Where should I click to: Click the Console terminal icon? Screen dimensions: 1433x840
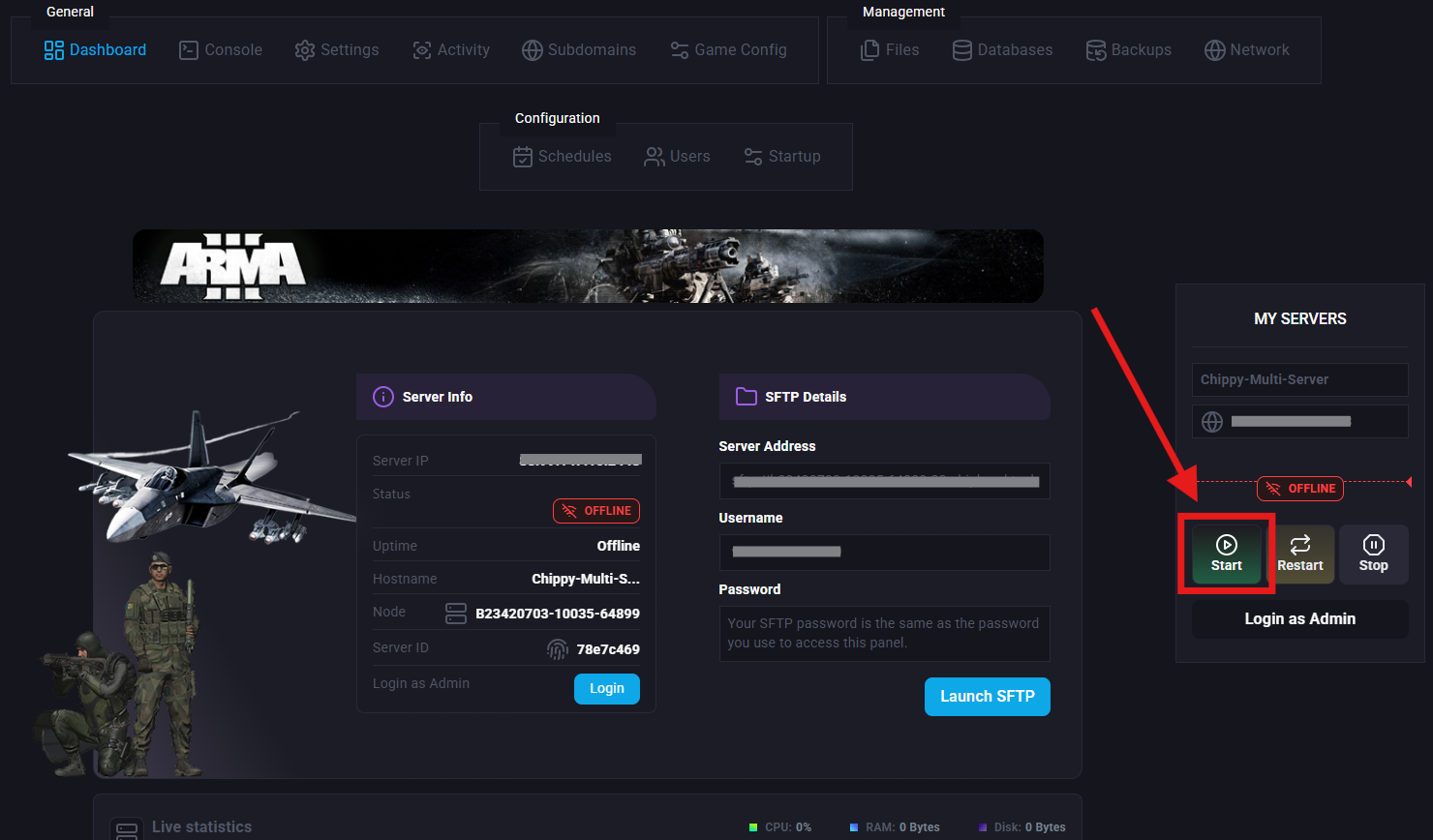click(x=189, y=50)
